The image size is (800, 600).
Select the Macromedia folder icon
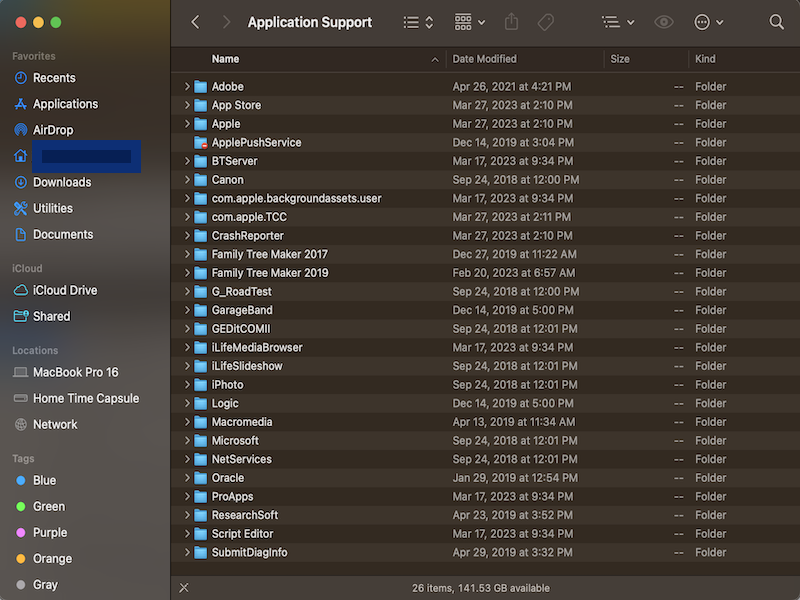[x=201, y=422]
